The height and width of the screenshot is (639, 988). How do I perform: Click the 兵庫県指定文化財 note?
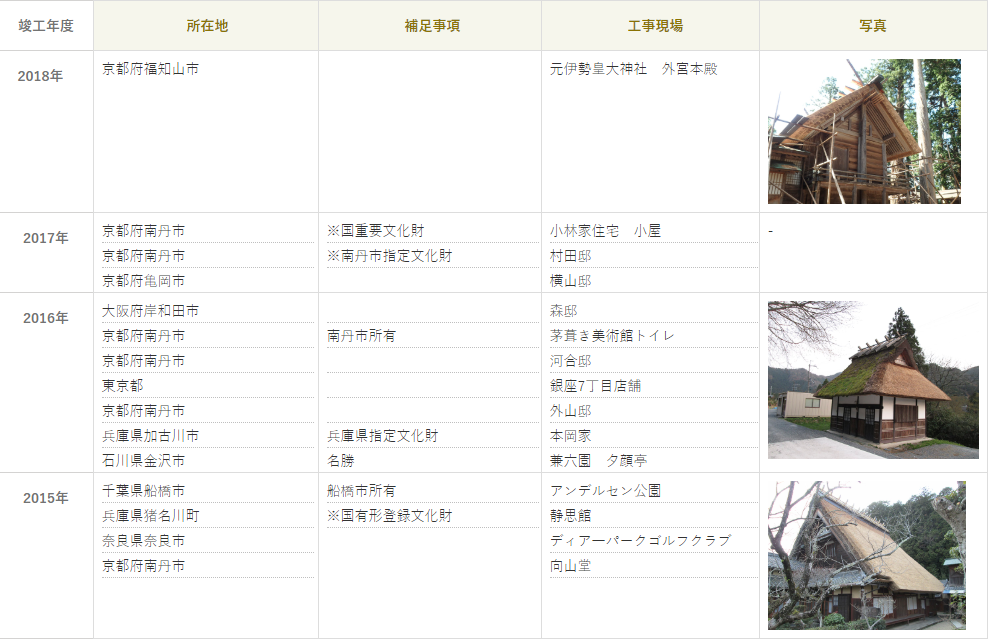(x=382, y=436)
